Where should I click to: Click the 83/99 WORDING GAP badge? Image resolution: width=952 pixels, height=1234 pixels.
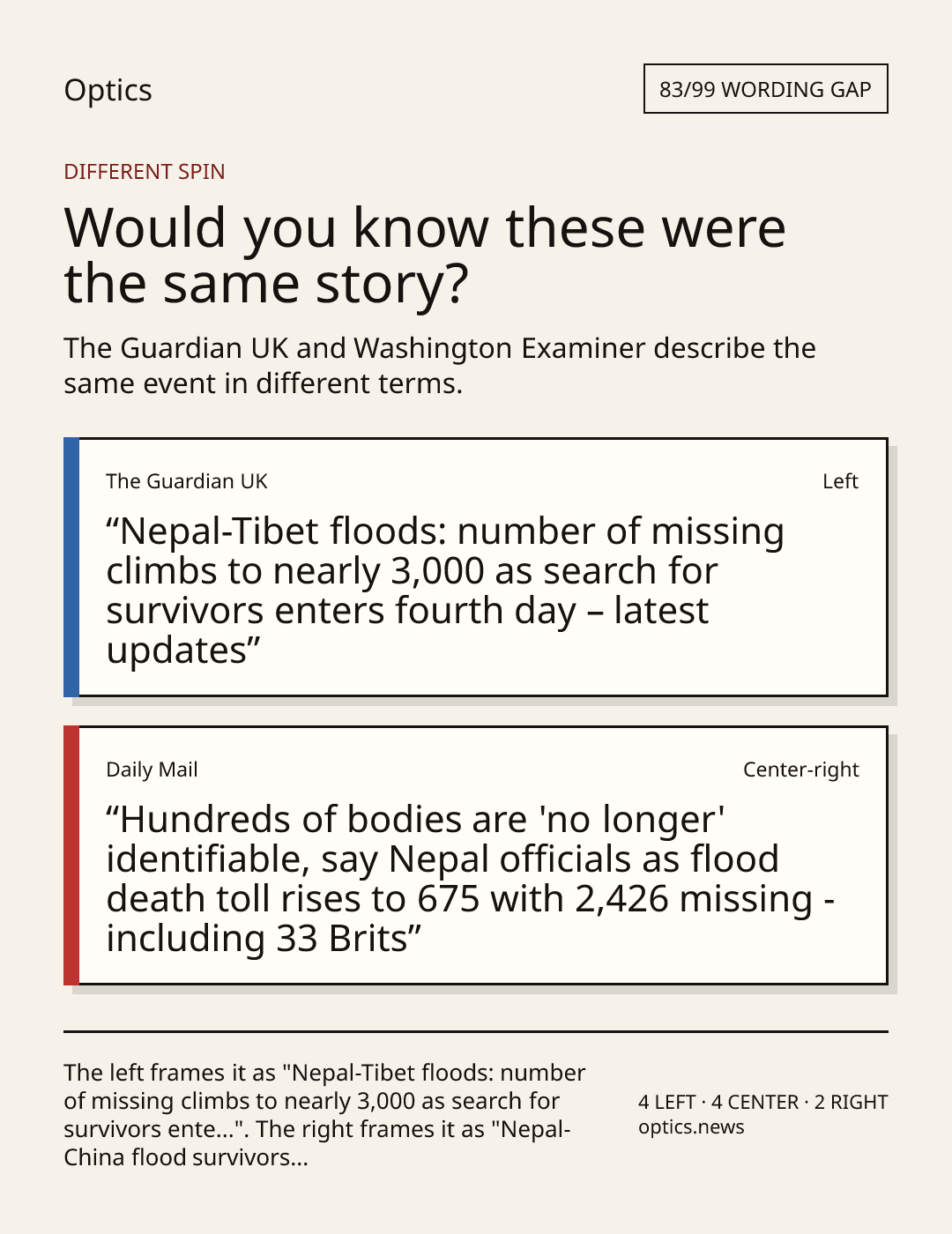[765, 89]
